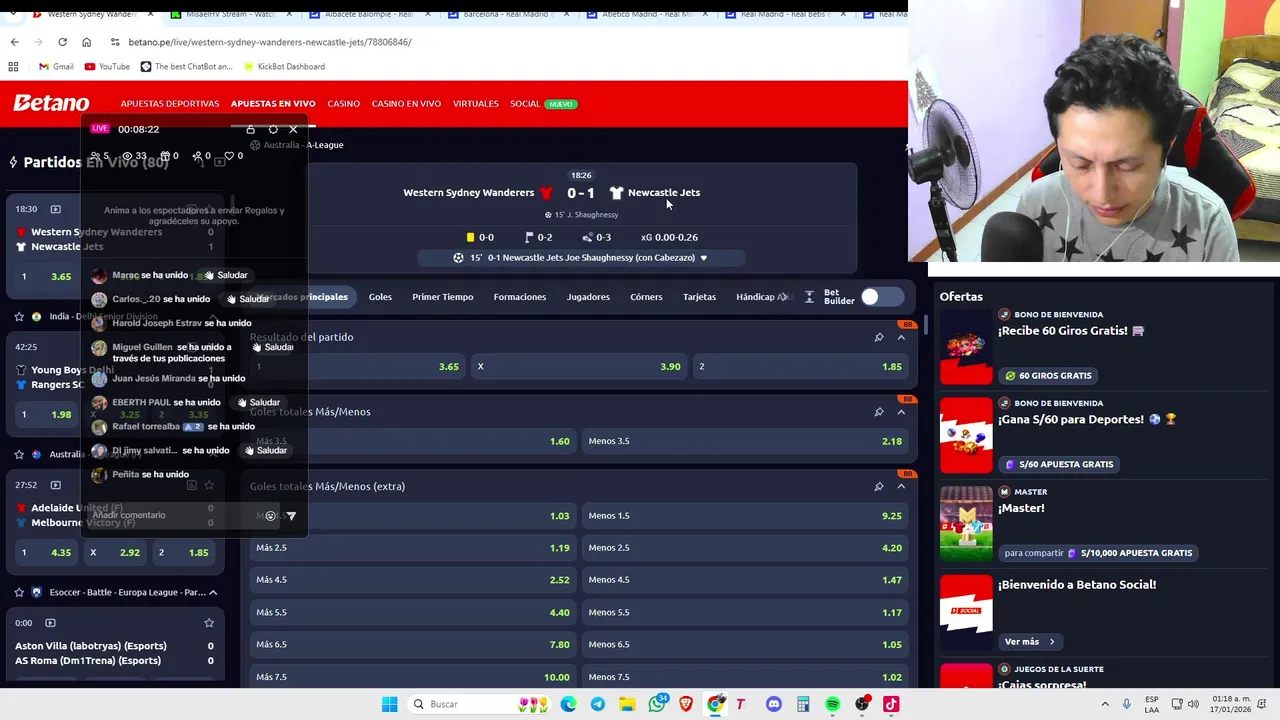Image resolution: width=1280 pixels, height=720 pixels.
Task: Open the Calculator from the taskbar
Action: 803,704
